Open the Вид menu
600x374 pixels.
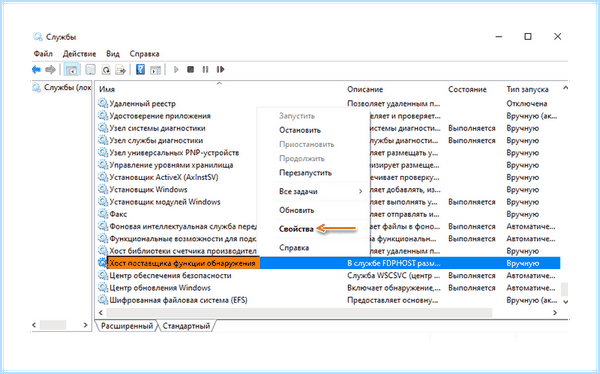click(x=112, y=54)
